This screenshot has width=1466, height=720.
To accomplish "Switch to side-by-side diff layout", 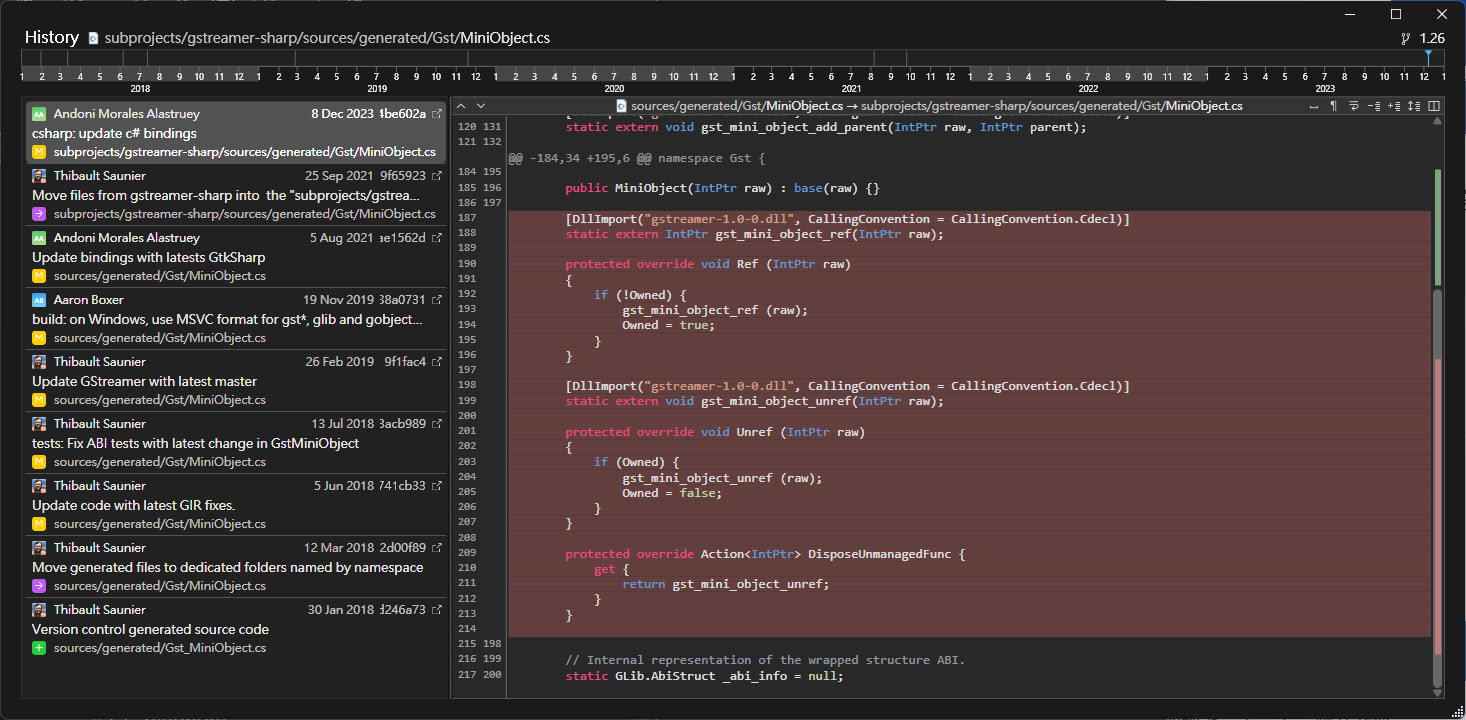I will [x=1434, y=106].
